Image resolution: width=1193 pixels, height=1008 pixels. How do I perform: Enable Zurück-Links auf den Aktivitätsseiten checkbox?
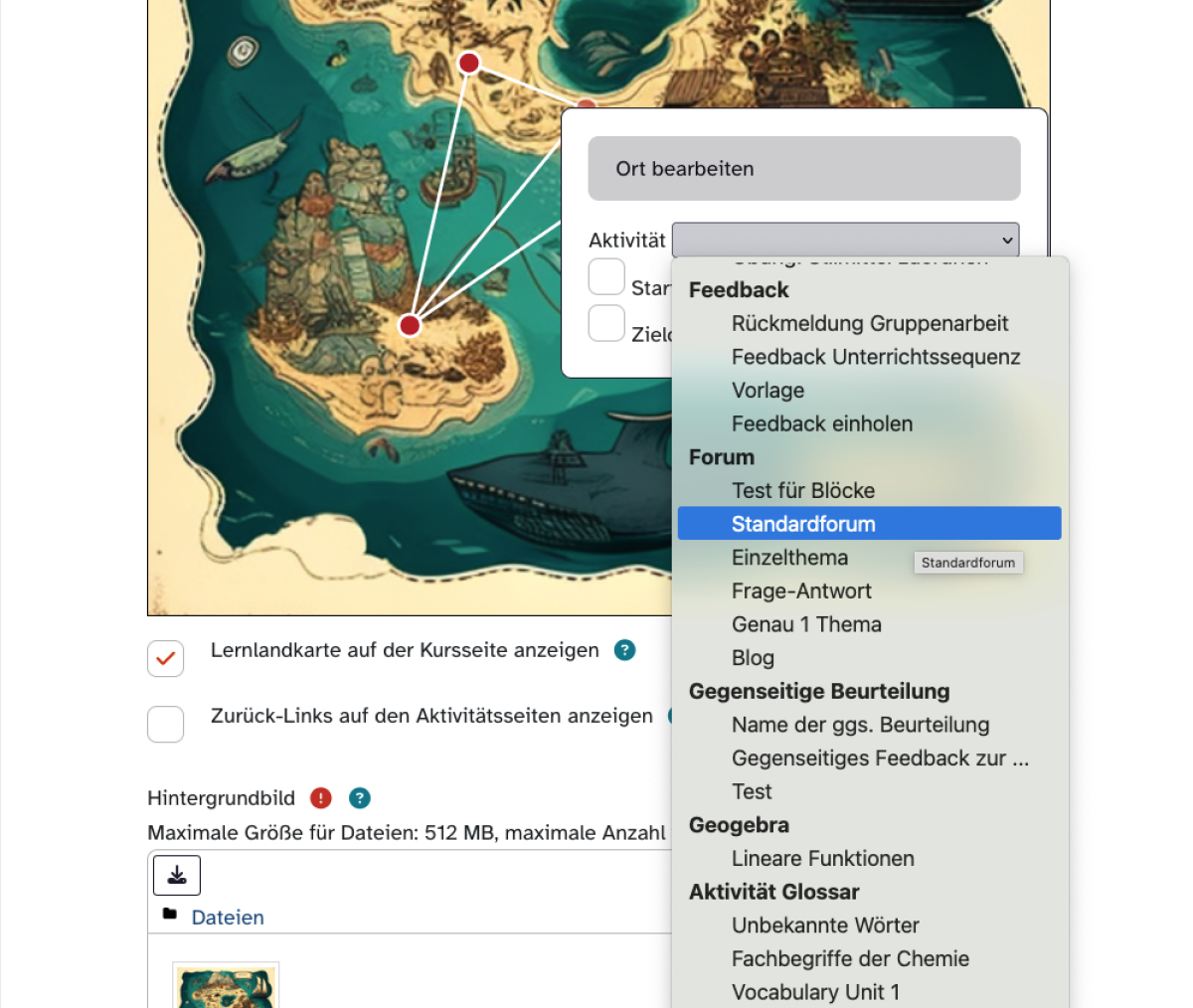point(166,724)
